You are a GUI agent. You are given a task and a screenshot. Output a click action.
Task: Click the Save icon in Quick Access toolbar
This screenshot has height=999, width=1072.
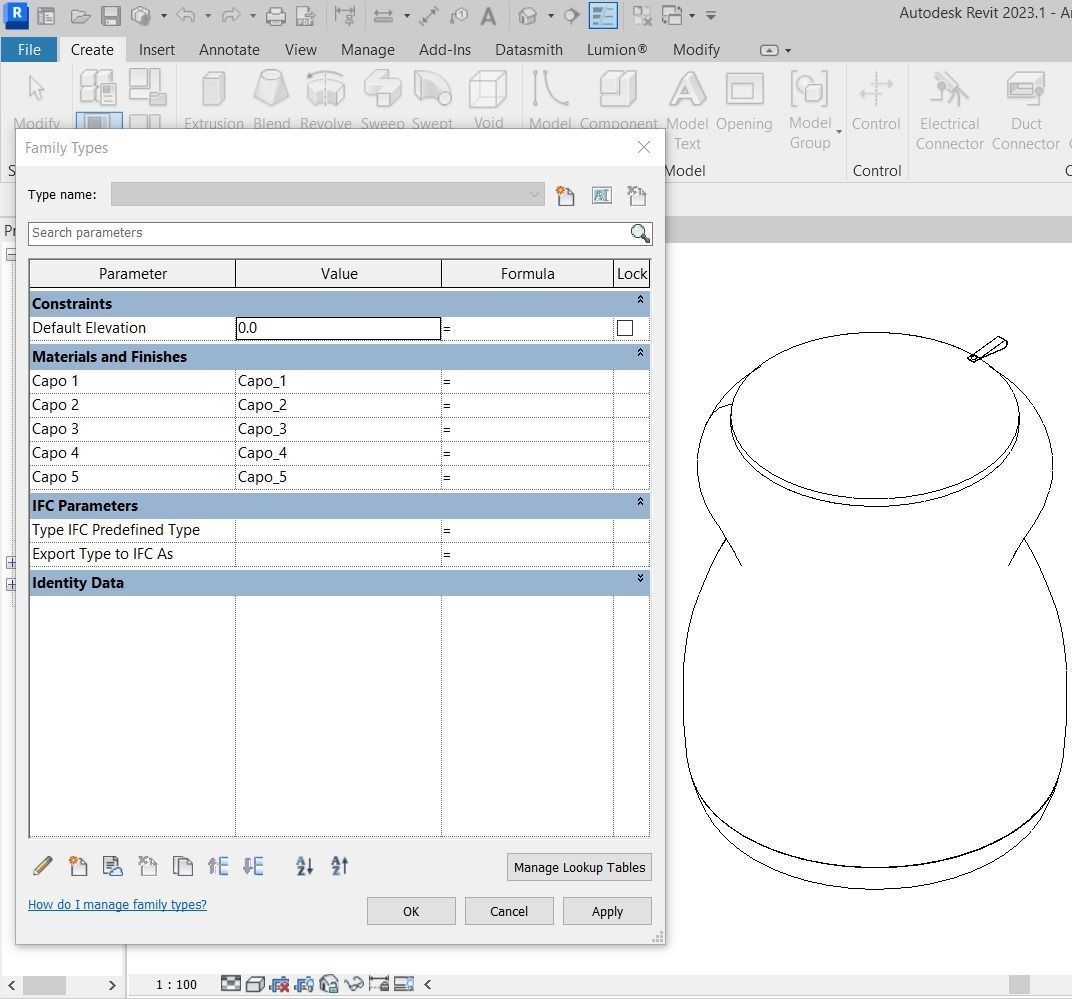pyautogui.click(x=110, y=15)
